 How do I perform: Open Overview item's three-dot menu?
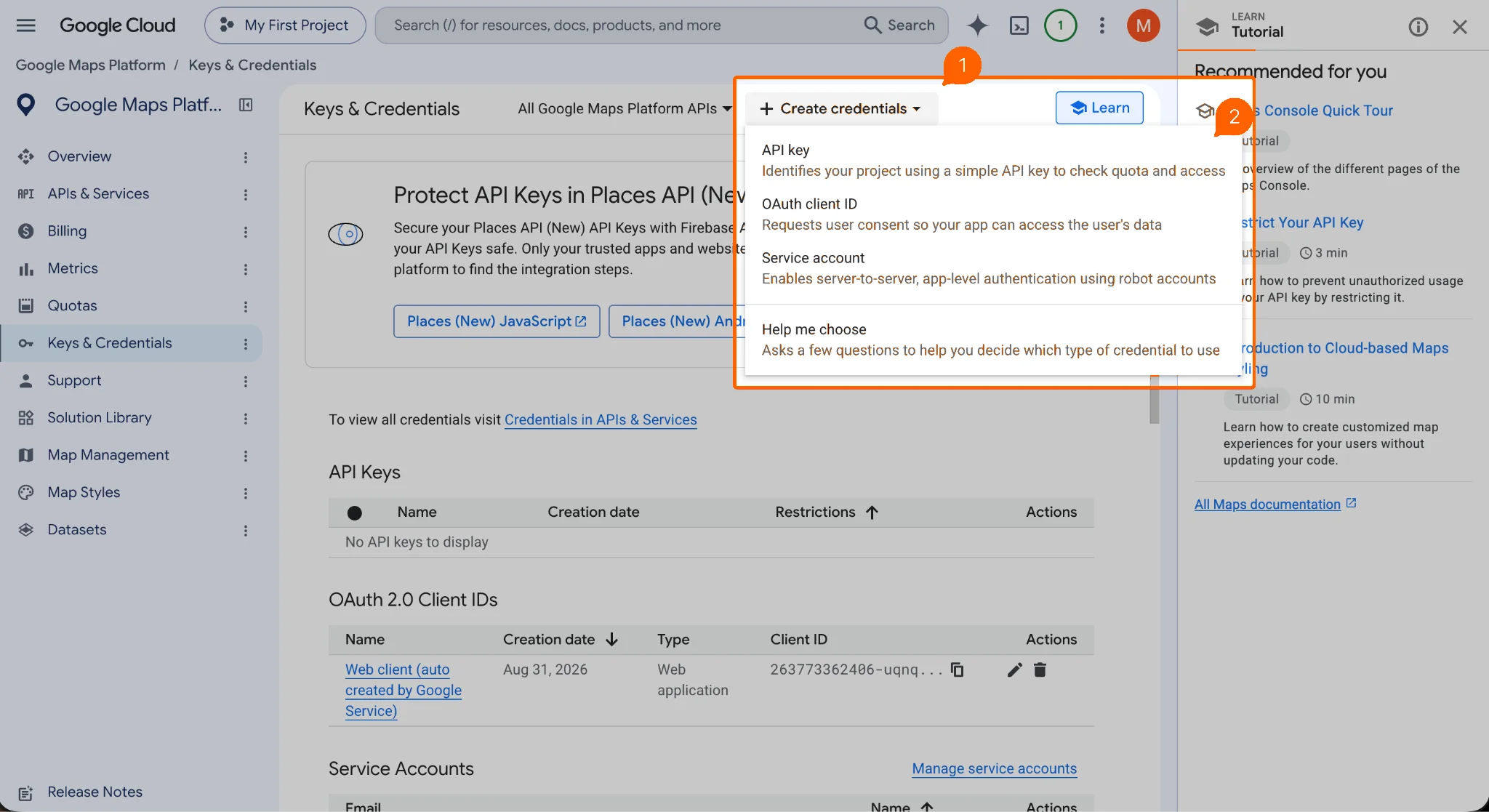pyautogui.click(x=246, y=157)
